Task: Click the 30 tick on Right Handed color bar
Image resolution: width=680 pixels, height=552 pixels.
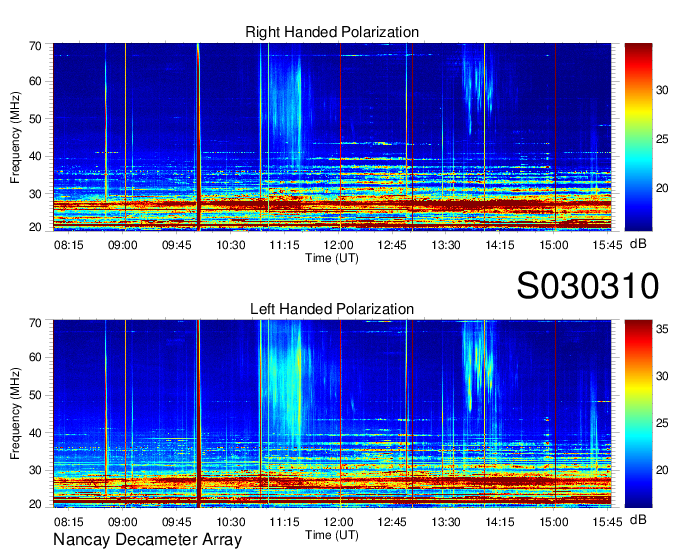Action: (662, 90)
